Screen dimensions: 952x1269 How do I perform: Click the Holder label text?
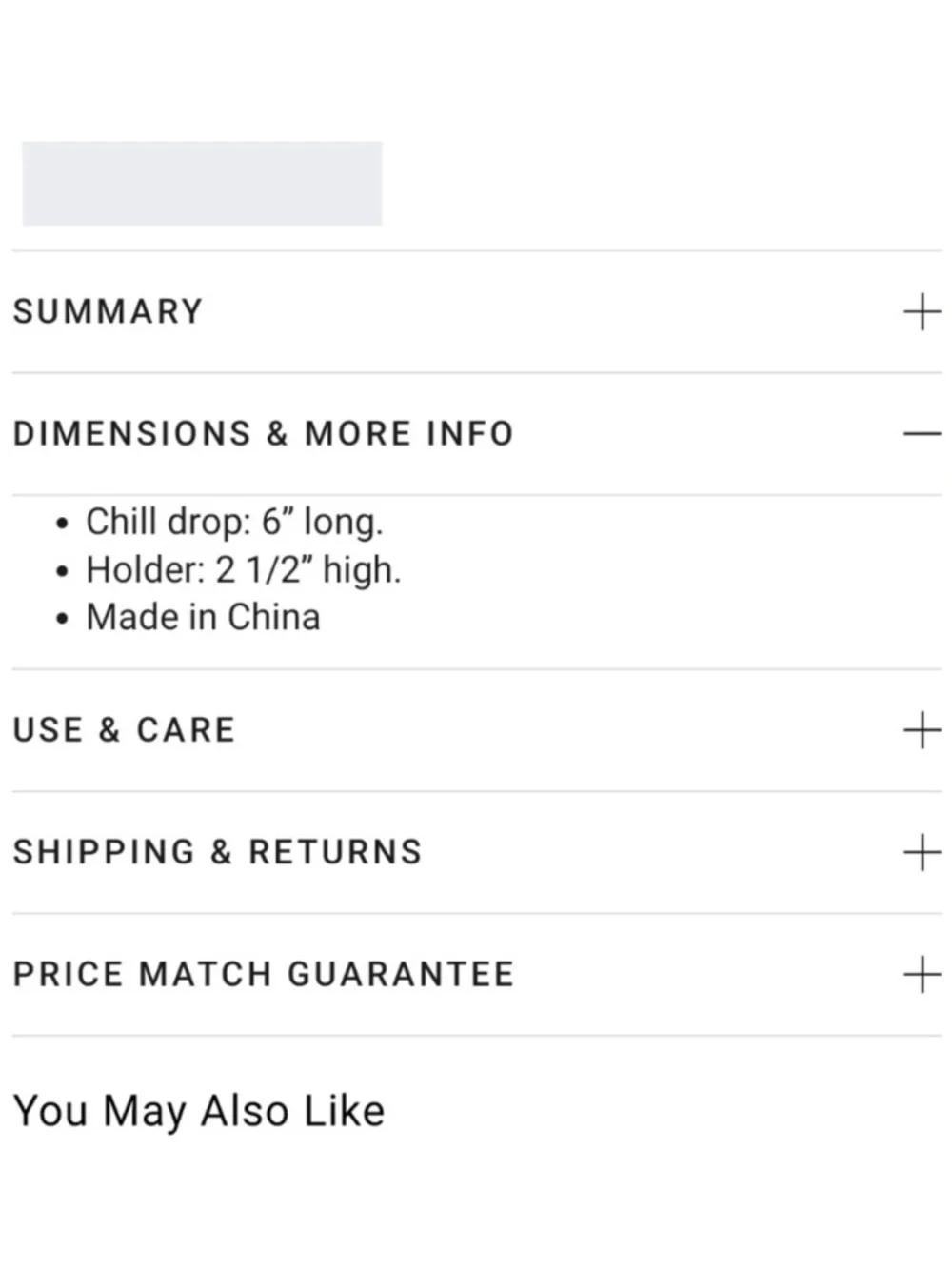pos(146,569)
